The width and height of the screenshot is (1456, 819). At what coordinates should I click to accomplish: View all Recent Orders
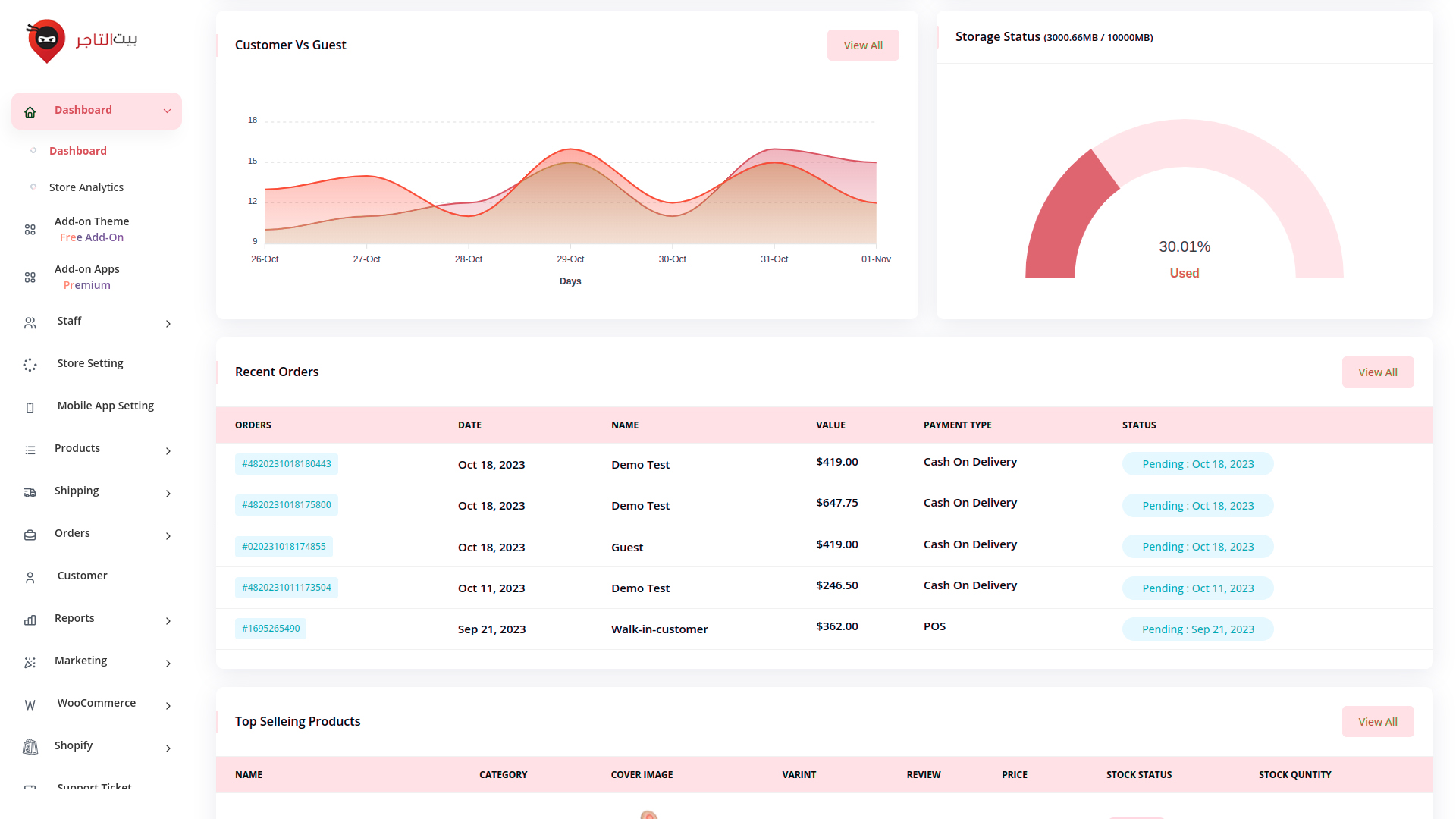click(x=1377, y=372)
